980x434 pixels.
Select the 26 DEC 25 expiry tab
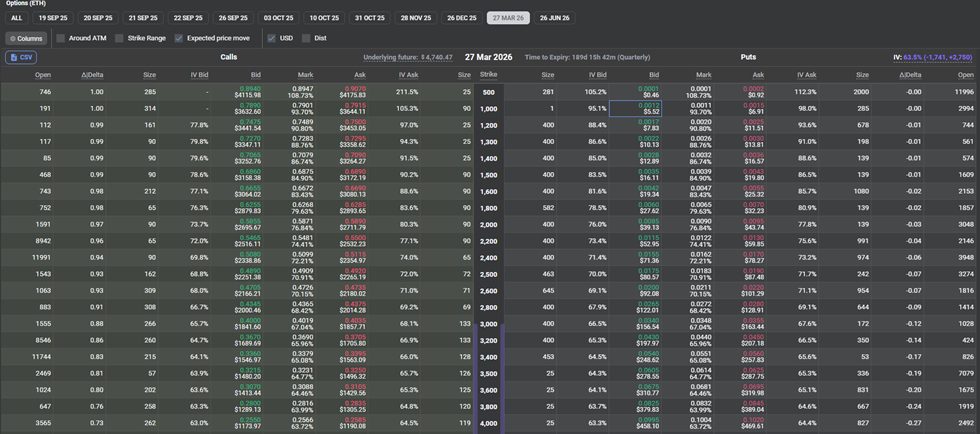(462, 18)
